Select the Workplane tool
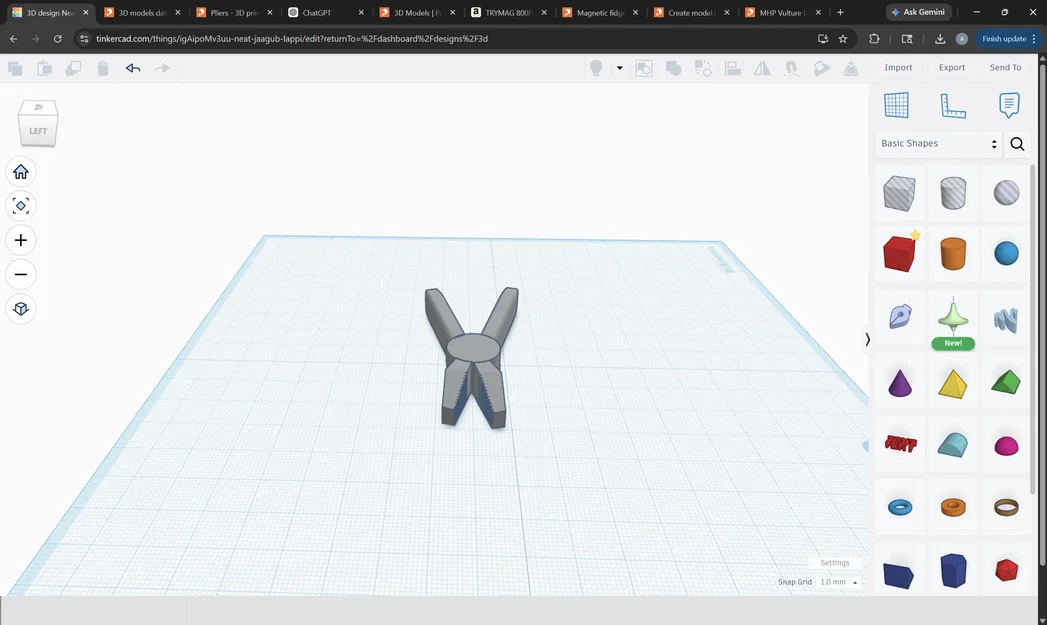 [897, 104]
